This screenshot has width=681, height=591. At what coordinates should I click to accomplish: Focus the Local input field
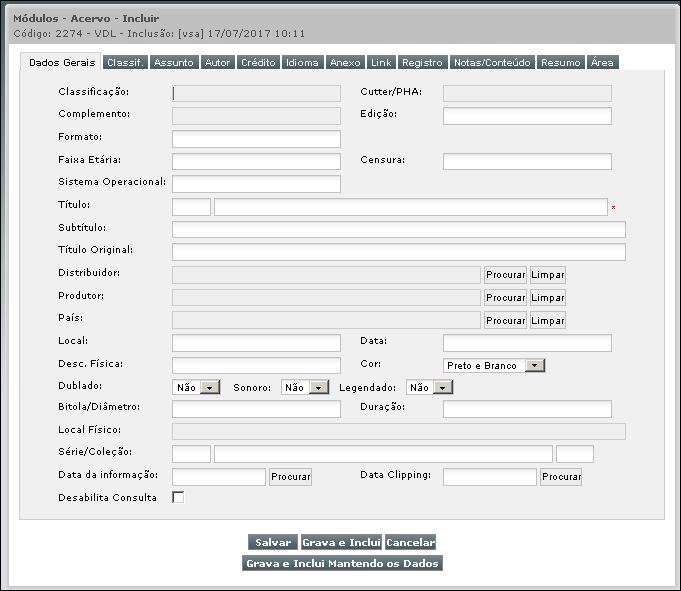tap(256, 343)
